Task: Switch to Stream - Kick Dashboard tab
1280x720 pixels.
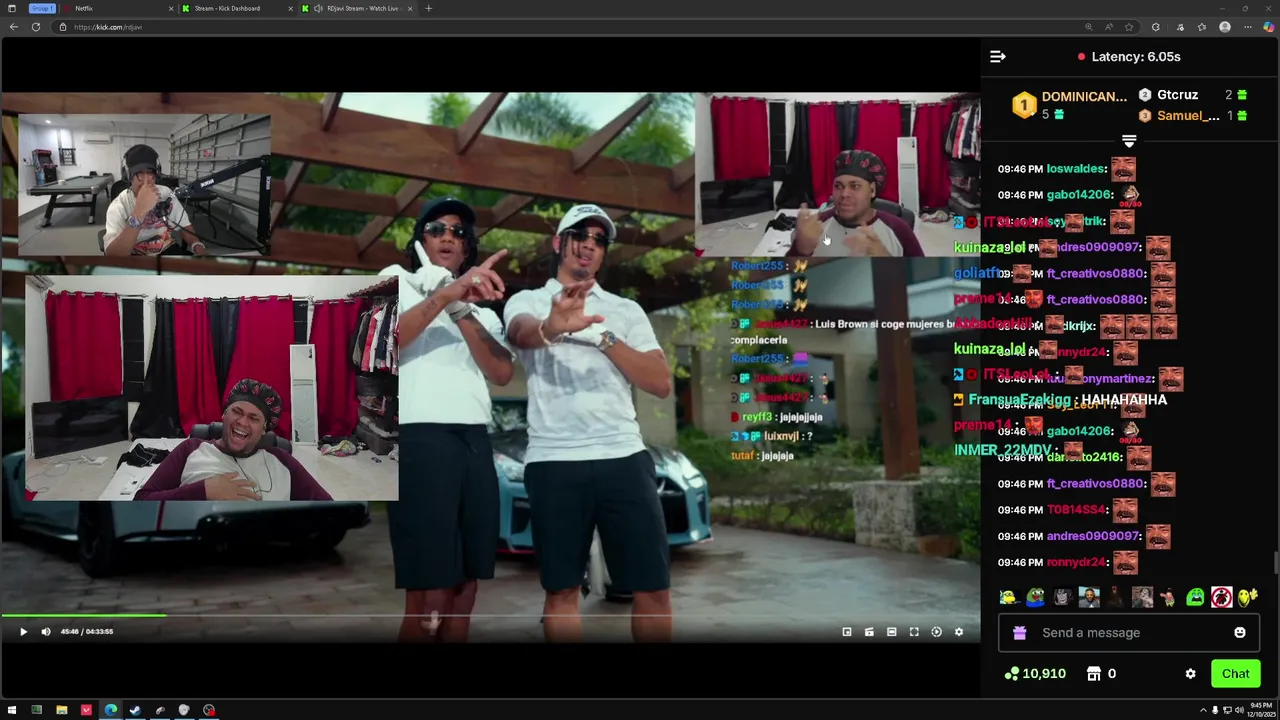Action: 237,8
